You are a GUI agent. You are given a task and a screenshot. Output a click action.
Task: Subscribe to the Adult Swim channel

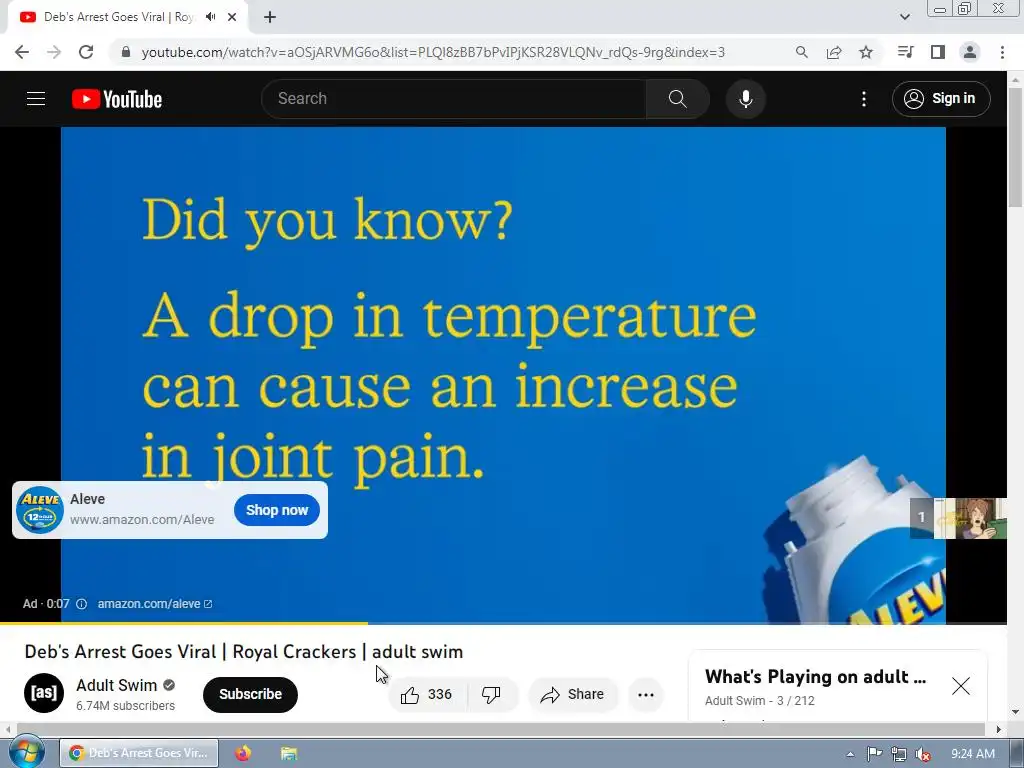pos(250,694)
